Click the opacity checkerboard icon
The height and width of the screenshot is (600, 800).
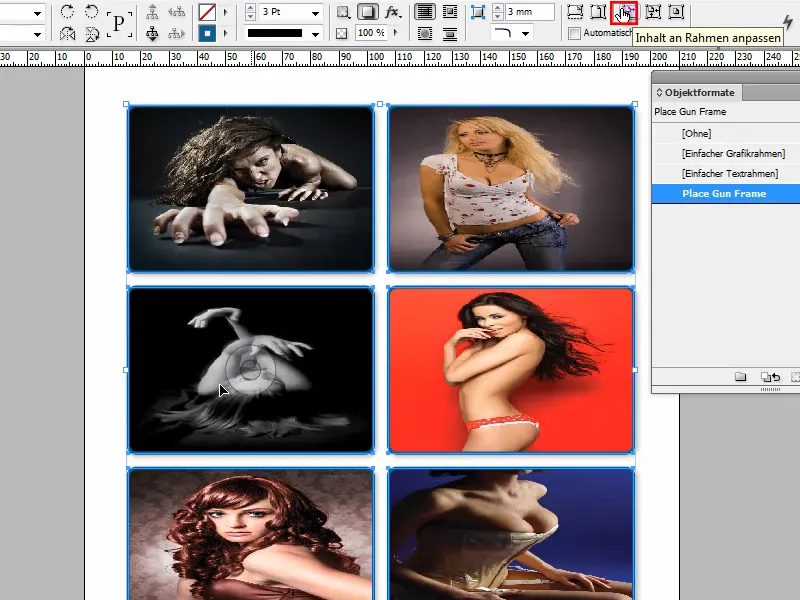pos(341,34)
